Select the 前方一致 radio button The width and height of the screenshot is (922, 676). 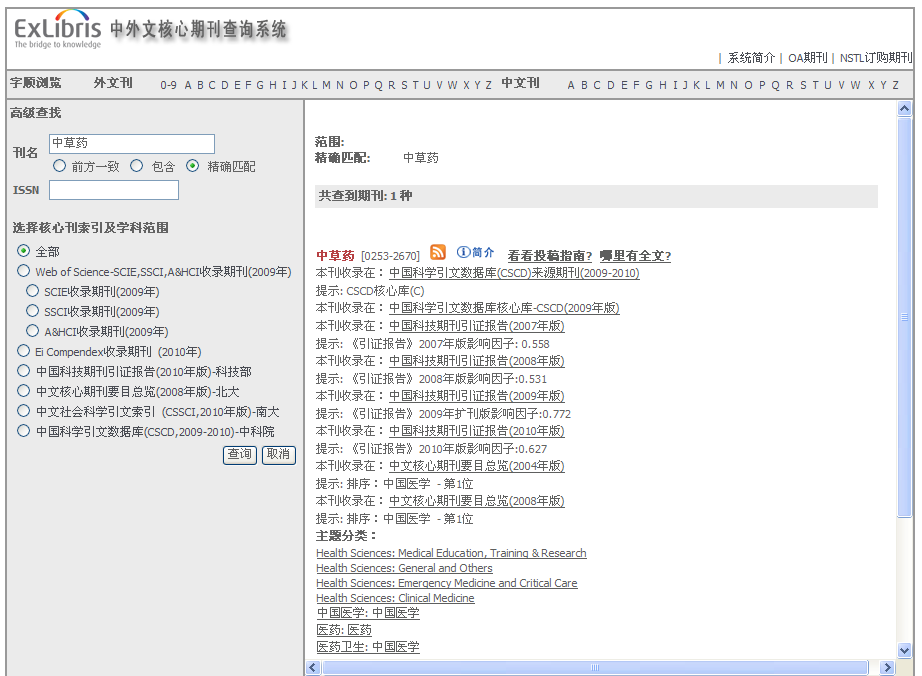59,166
